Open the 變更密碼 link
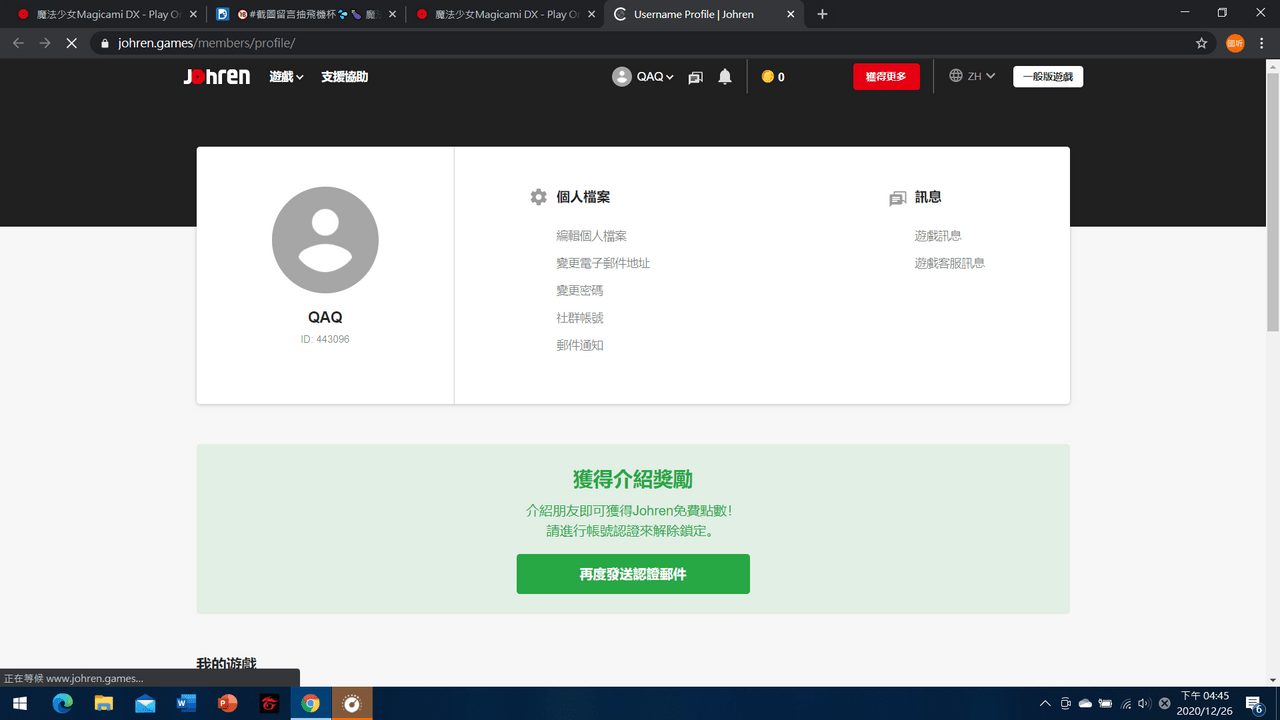This screenshot has height=720, width=1280. (x=580, y=290)
